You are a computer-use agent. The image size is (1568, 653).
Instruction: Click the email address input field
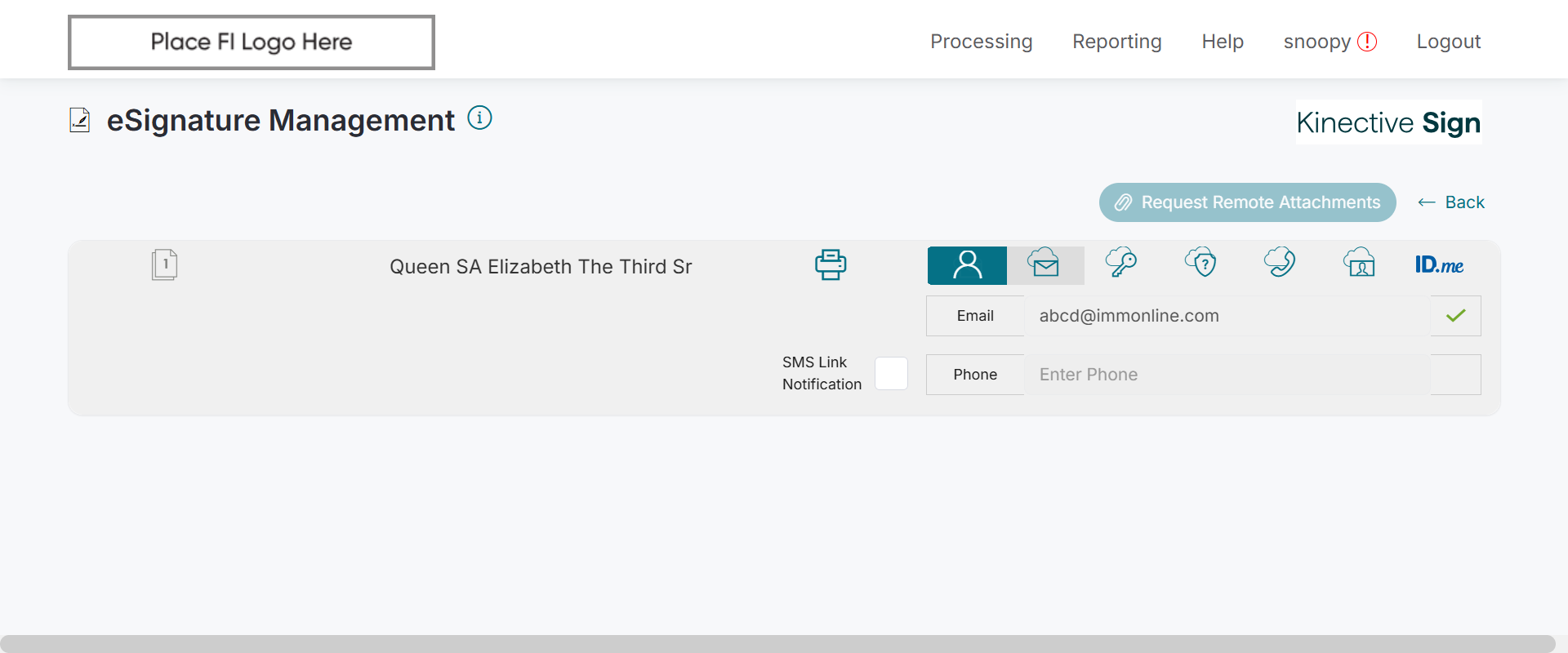(1227, 316)
